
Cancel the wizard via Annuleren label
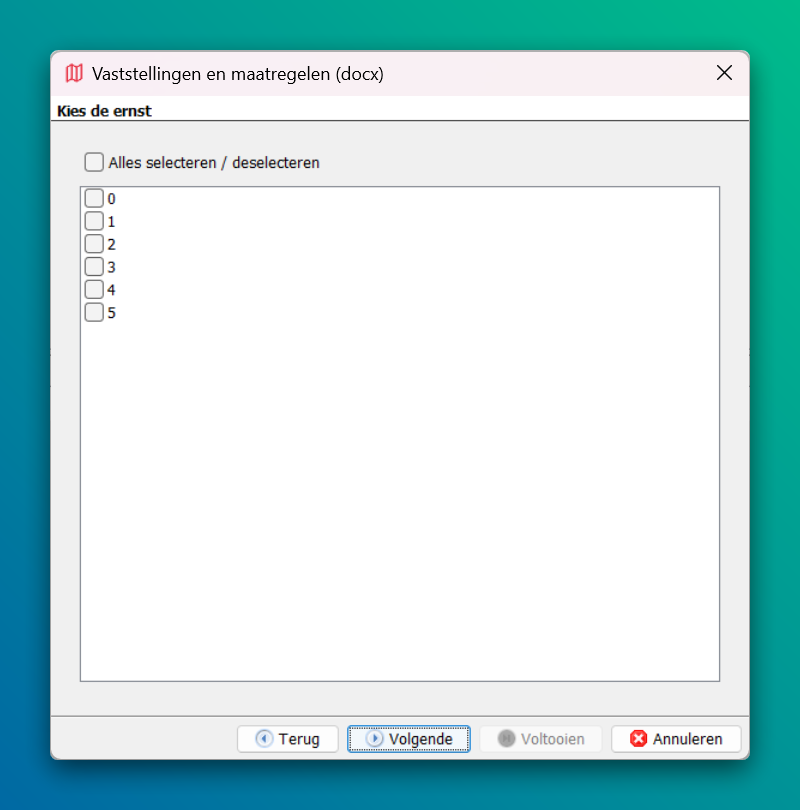(x=687, y=739)
